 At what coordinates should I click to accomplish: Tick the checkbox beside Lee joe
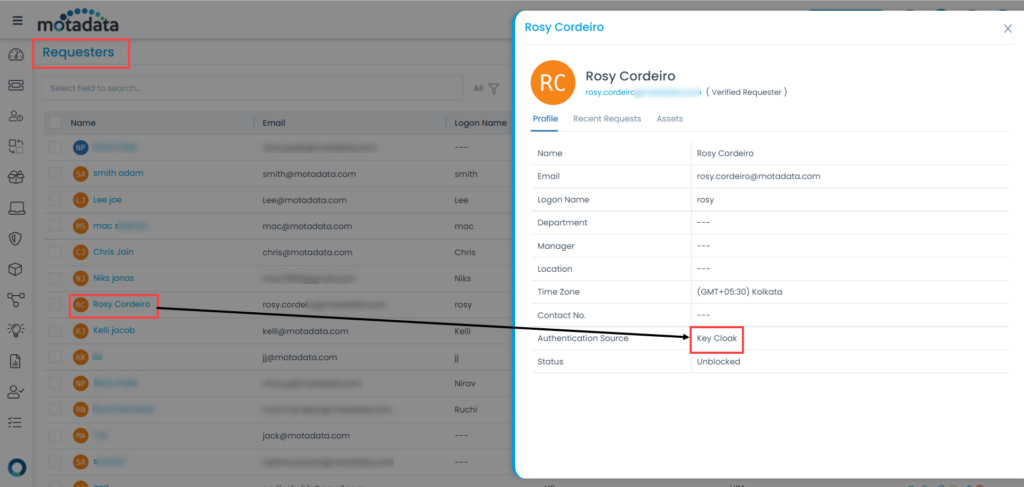coord(55,200)
